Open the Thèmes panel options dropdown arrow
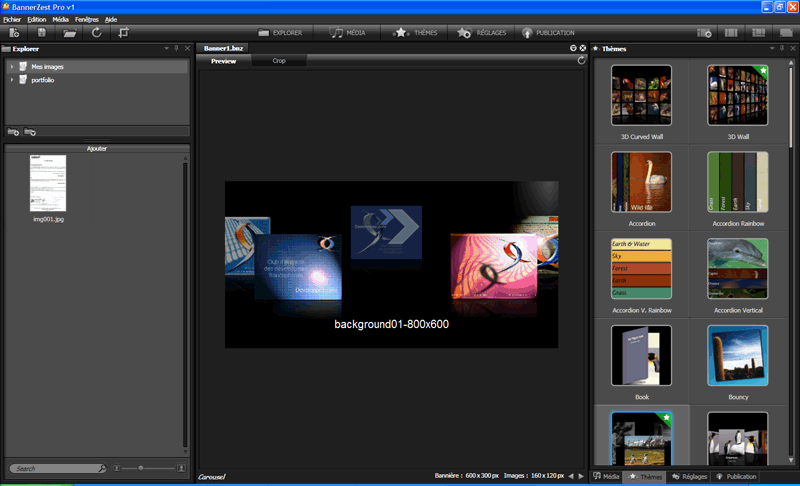The height and width of the screenshot is (486, 800). pos(771,48)
